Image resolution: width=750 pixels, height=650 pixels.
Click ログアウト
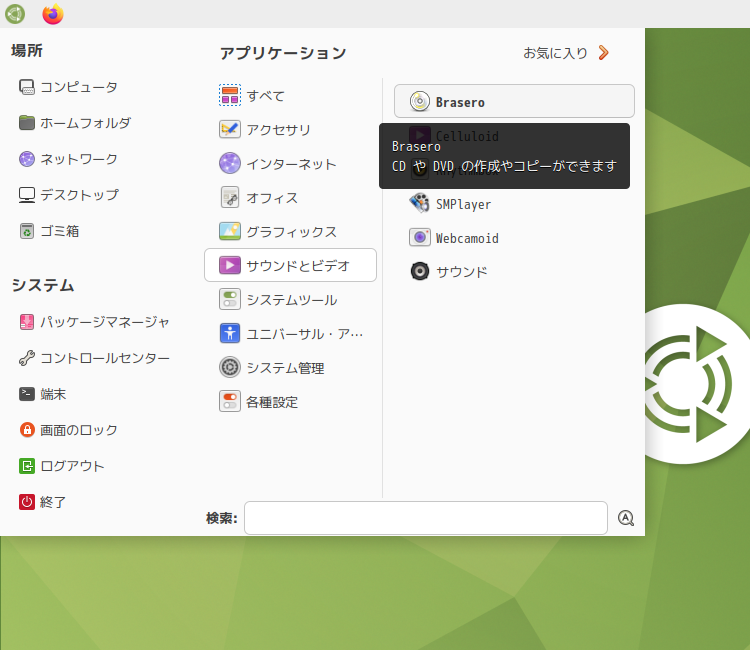pos(62,466)
